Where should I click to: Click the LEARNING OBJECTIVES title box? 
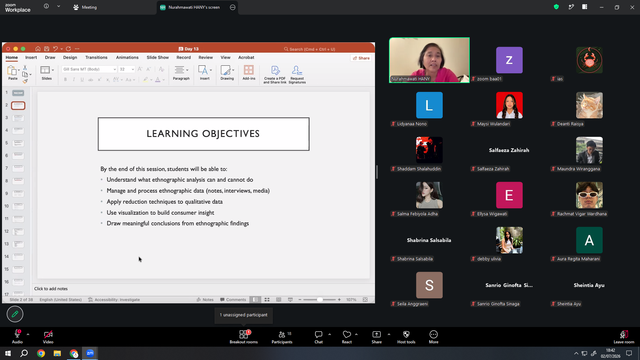pos(203,134)
